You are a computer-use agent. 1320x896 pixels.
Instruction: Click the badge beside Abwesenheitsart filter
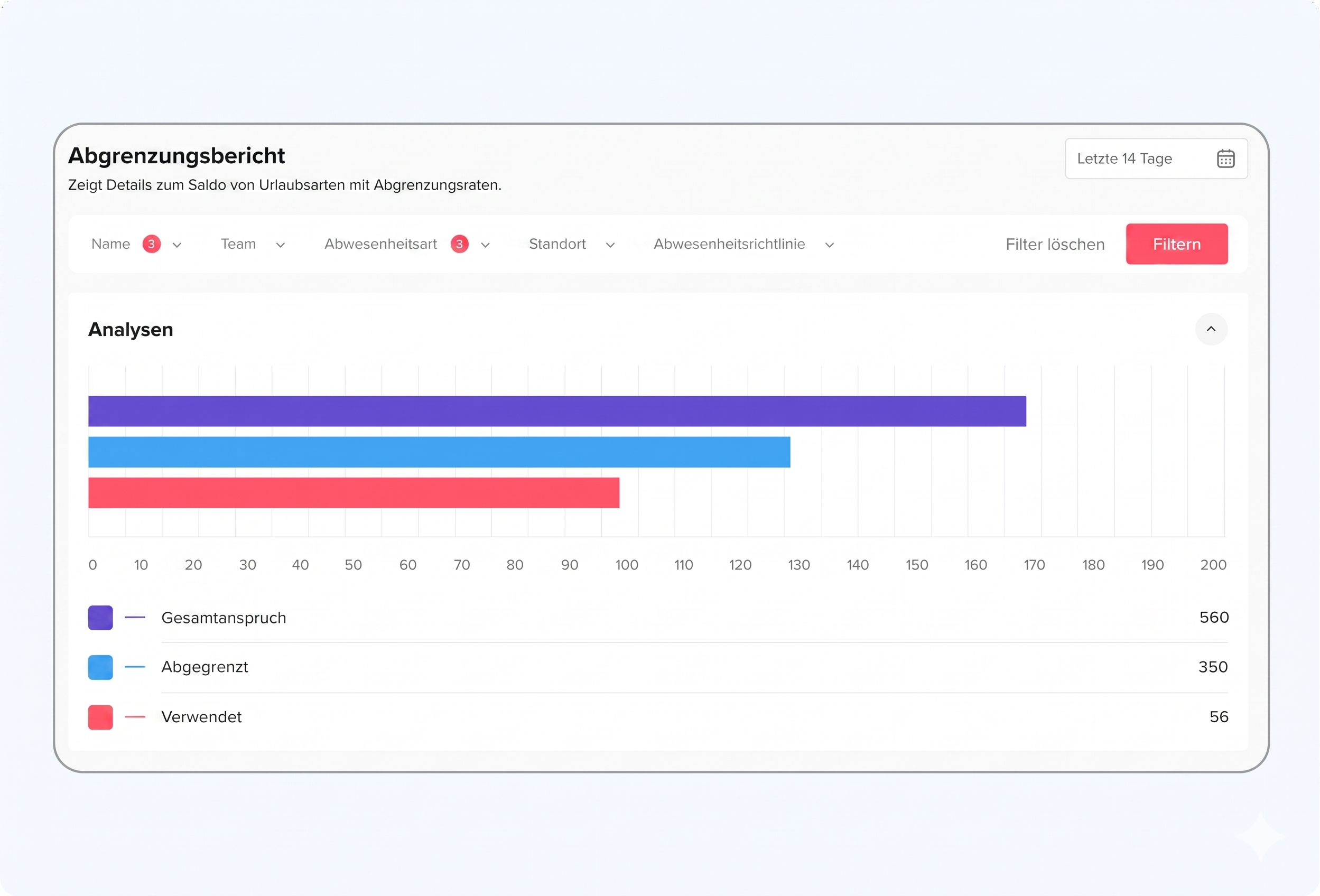click(459, 244)
